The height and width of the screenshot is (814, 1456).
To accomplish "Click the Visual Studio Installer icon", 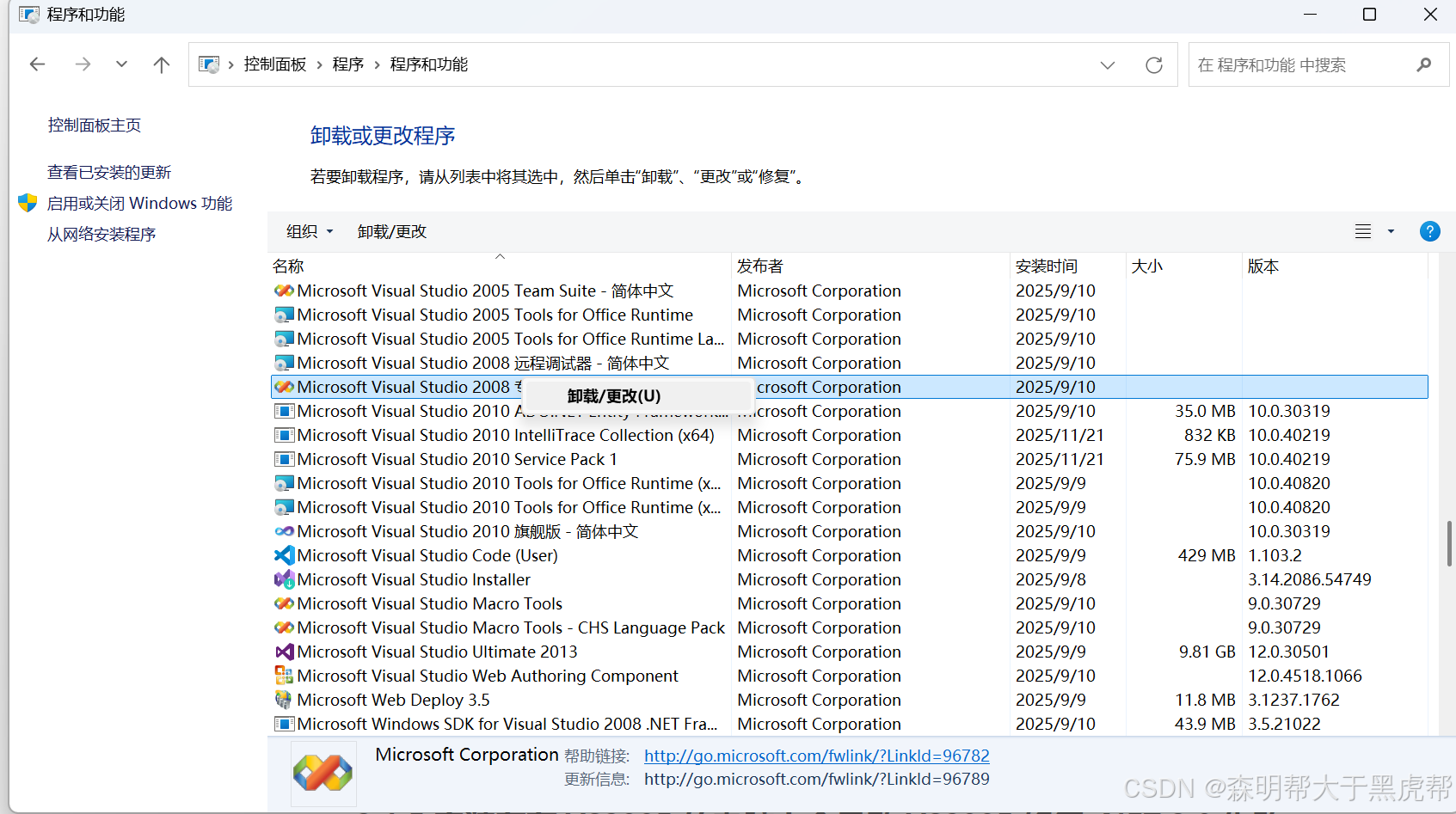I will pyautogui.click(x=284, y=579).
